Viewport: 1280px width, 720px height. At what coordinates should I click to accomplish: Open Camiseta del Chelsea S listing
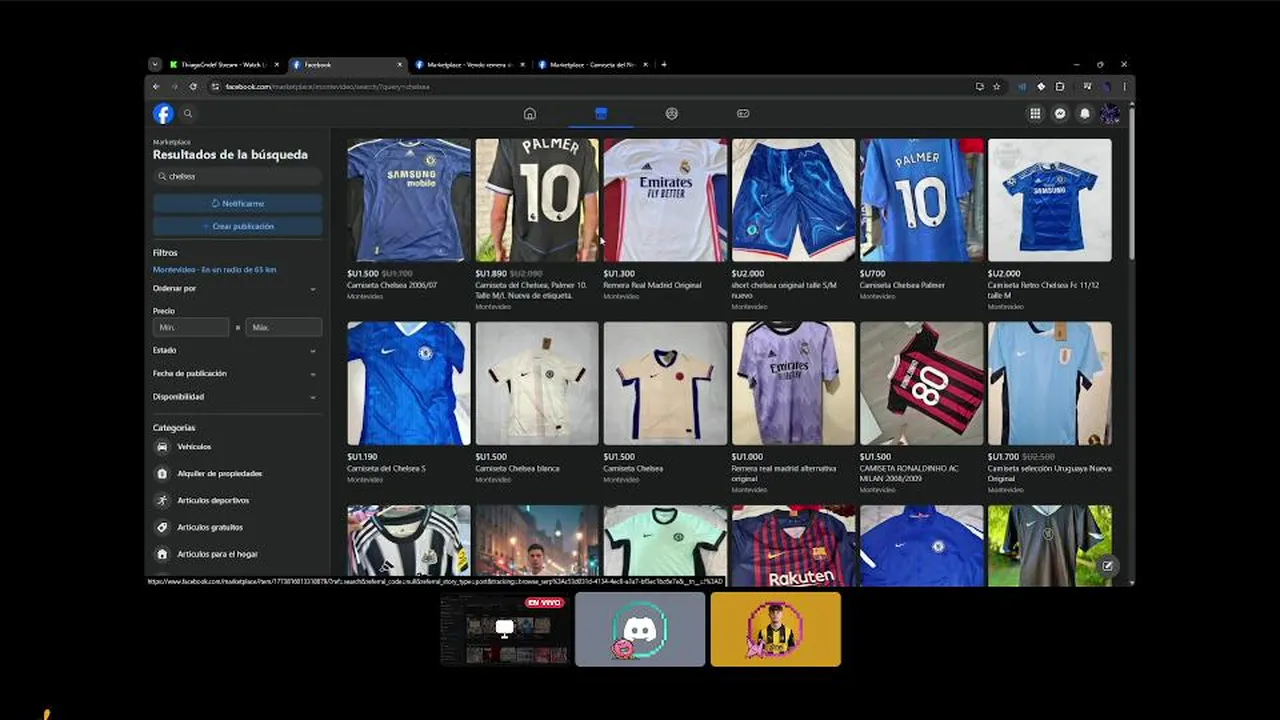pyautogui.click(x=409, y=383)
